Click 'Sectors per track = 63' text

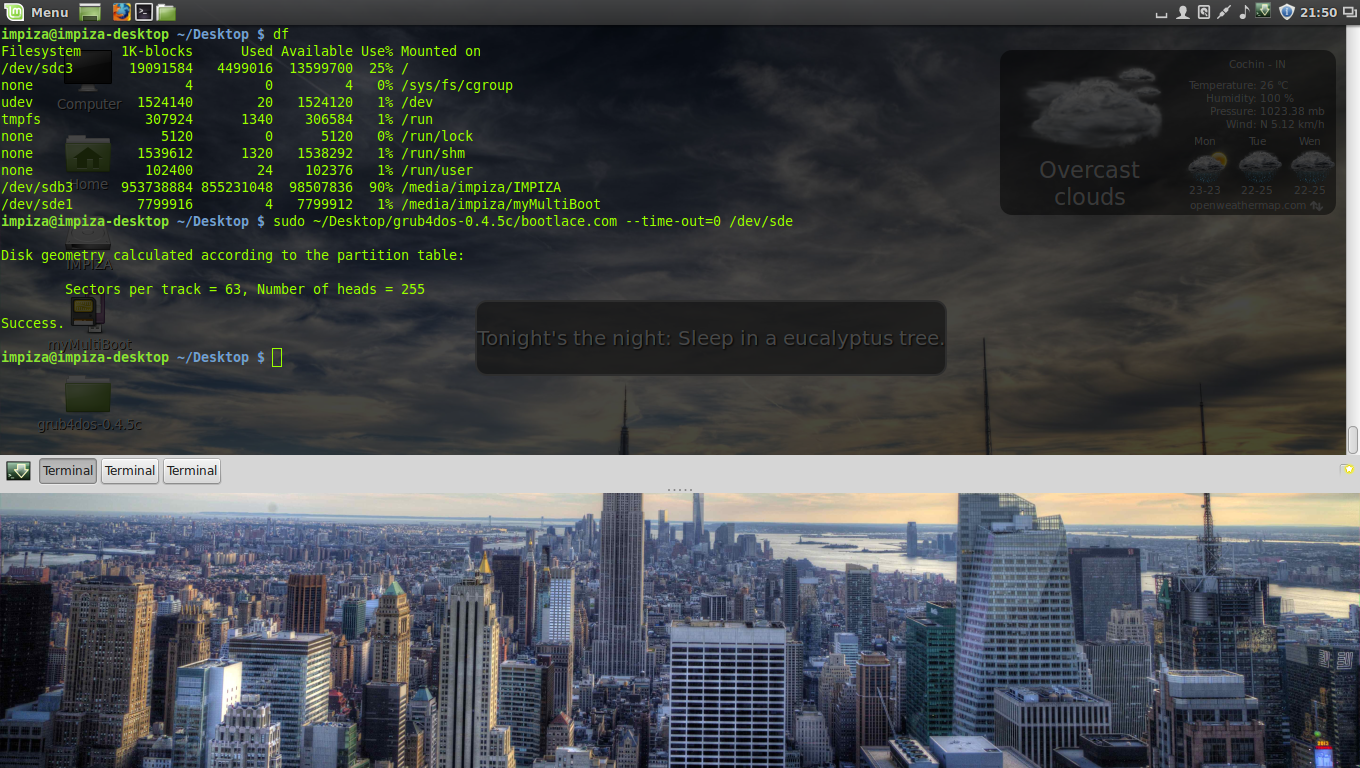(x=157, y=289)
